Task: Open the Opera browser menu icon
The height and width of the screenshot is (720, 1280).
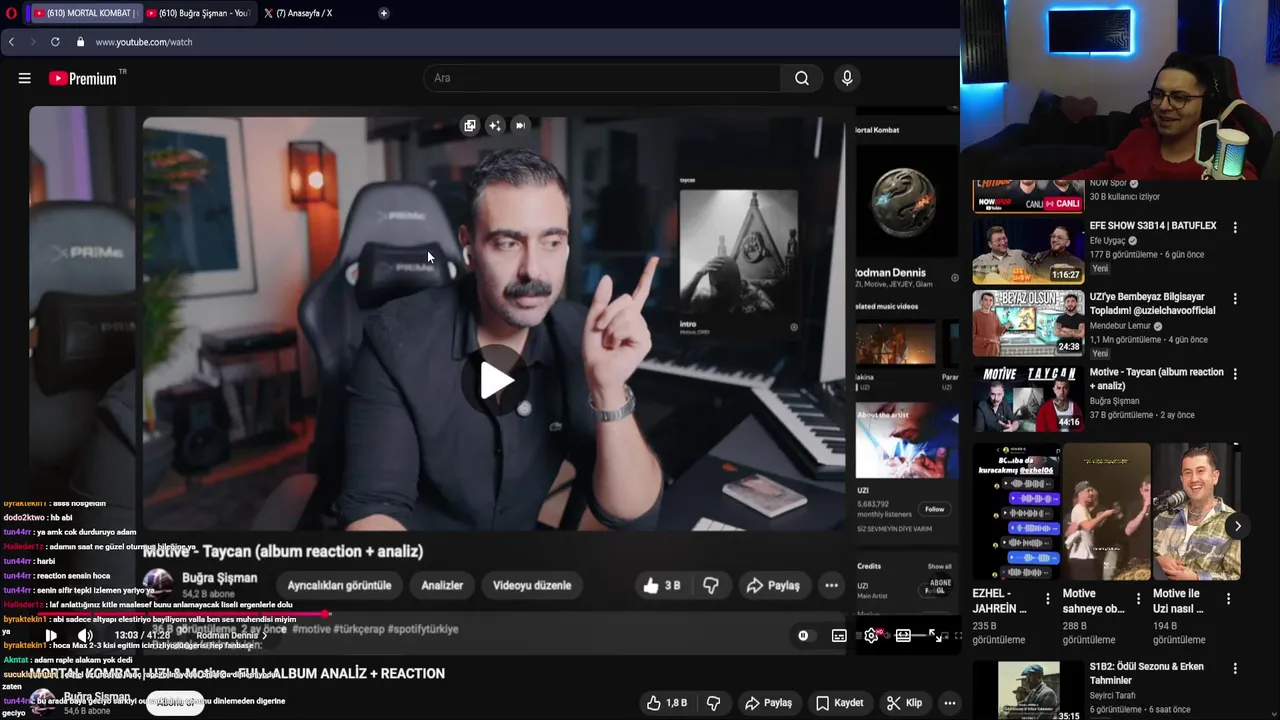Action: [x=10, y=13]
